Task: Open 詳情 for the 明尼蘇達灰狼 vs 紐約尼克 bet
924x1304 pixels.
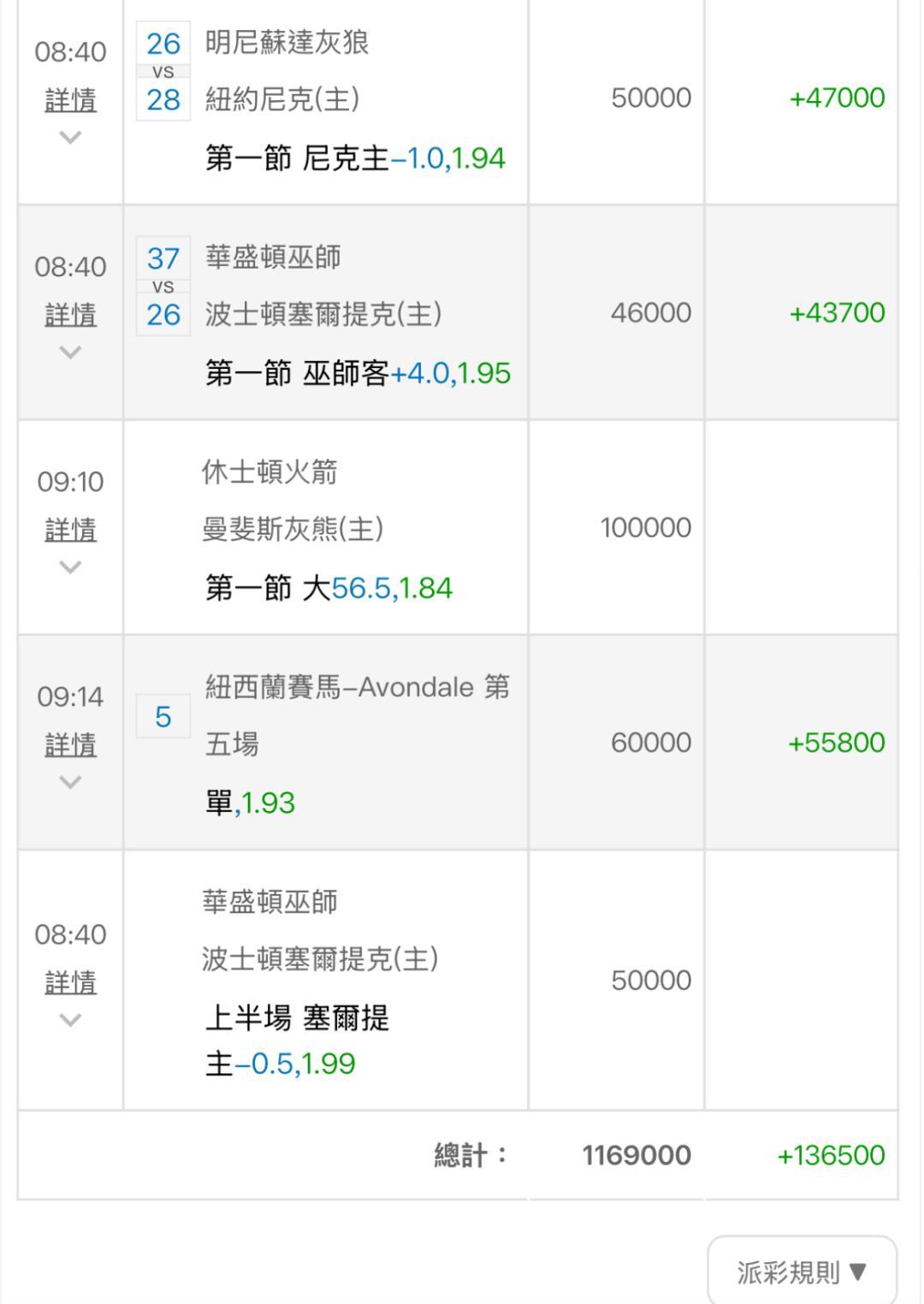Action: [70, 101]
